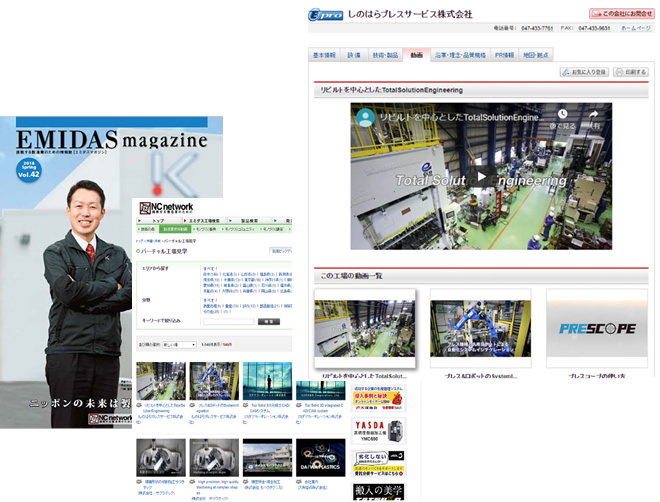The width and height of the screenshot is (660, 502).
Task: Open first factory overview thumbnail in search results
Action: tap(161, 381)
